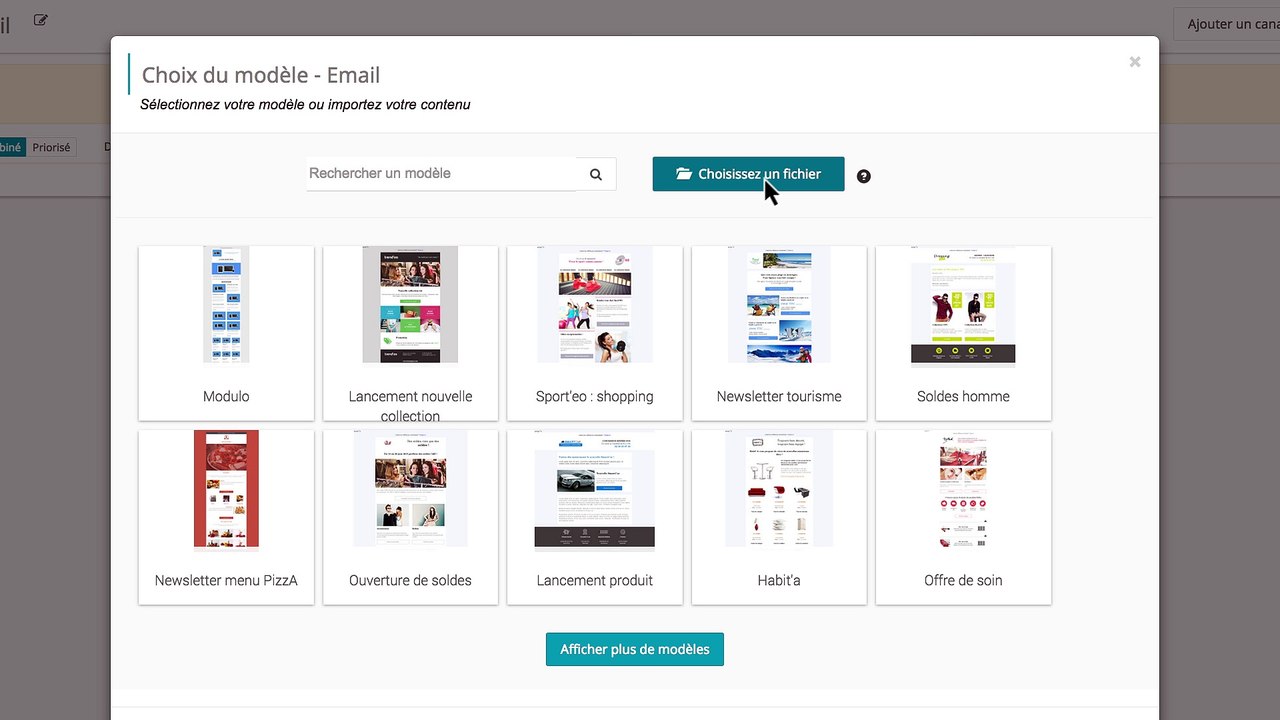Click the search magnifier icon
This screenshot has height=720, width=1280.
point(596,174)
